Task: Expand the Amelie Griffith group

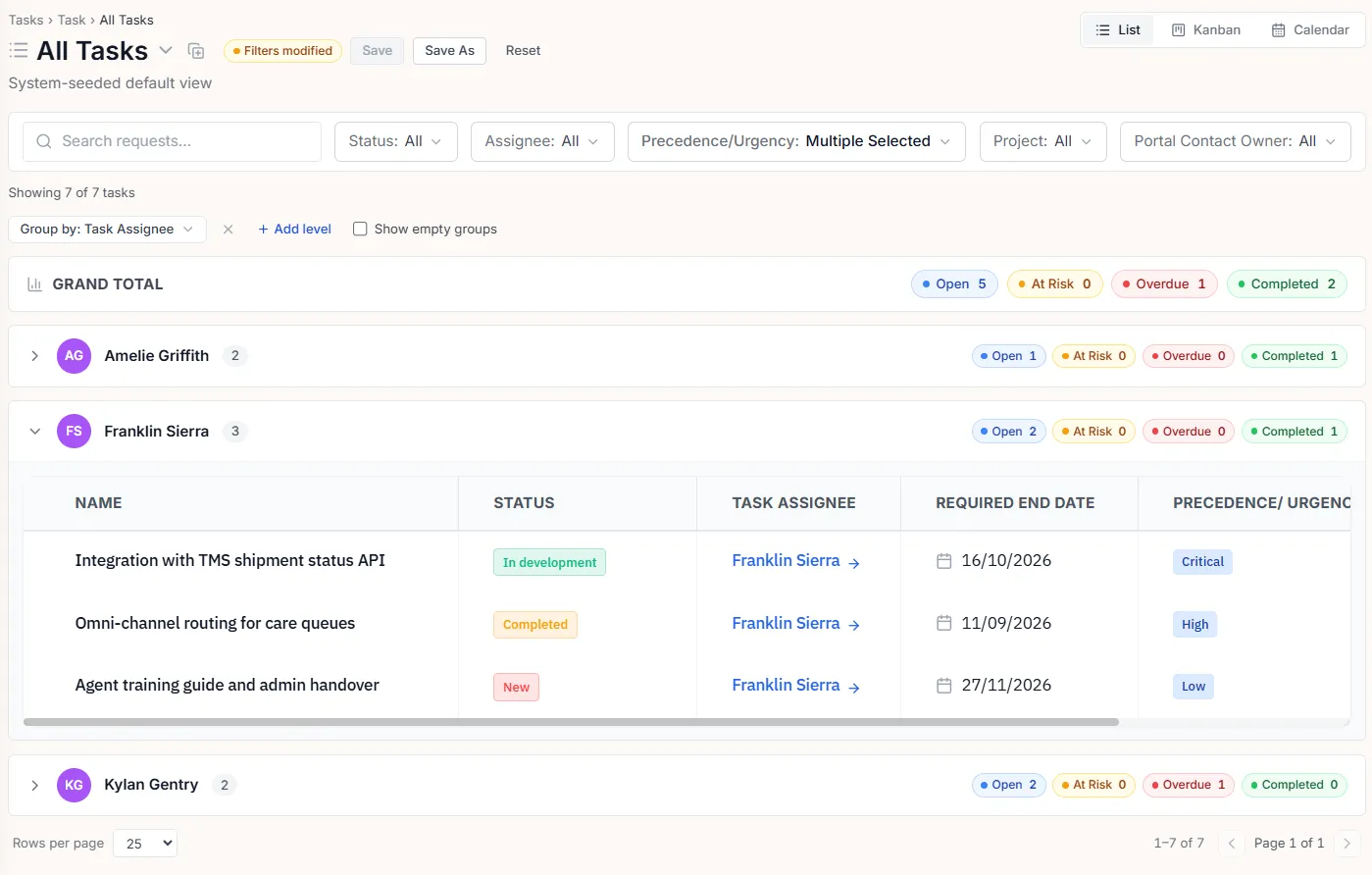Action: pos(34,356)
